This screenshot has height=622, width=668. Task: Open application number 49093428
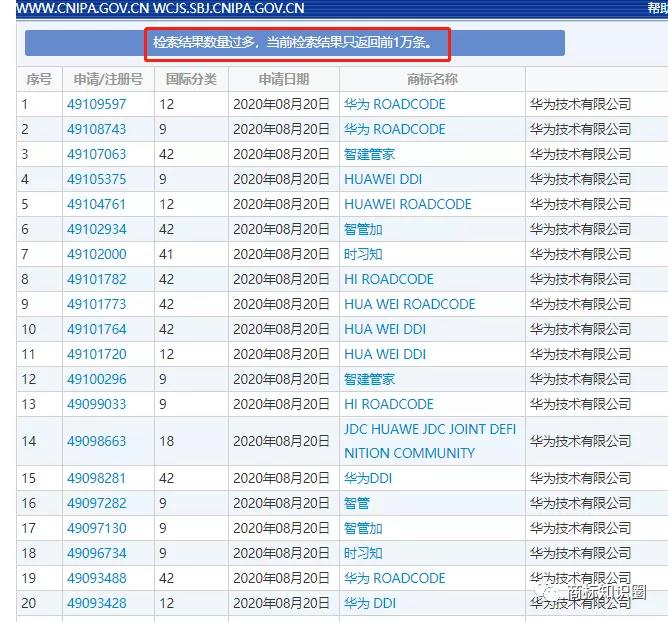97,603
